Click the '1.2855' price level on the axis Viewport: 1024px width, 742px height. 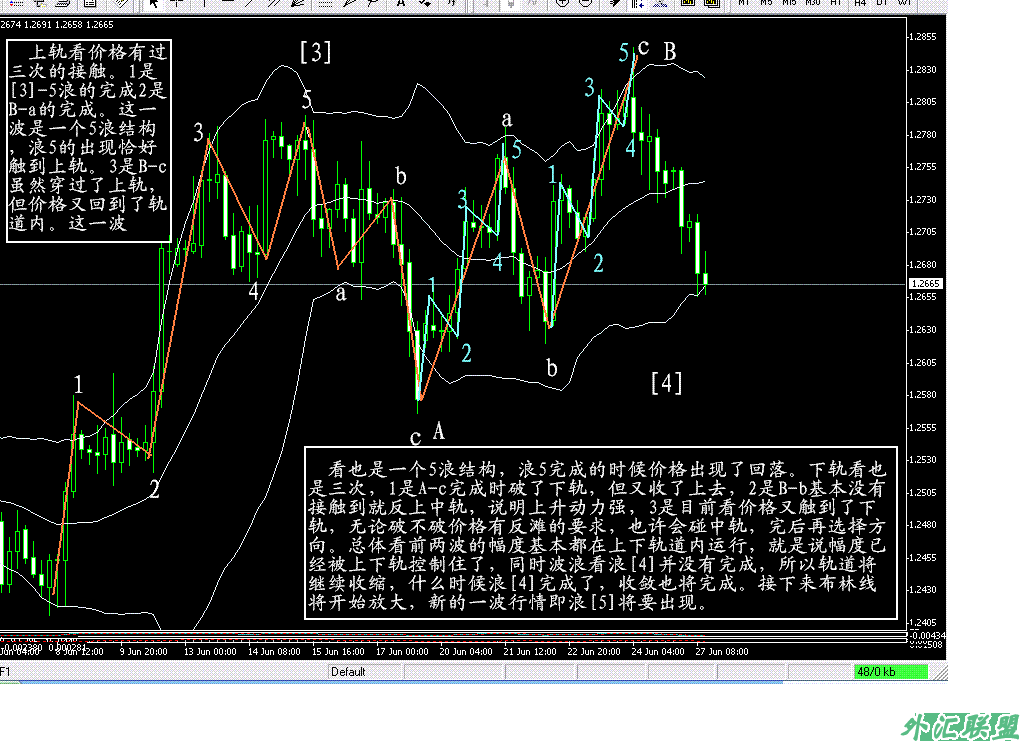pyautogui.click(x=924, y=37)
